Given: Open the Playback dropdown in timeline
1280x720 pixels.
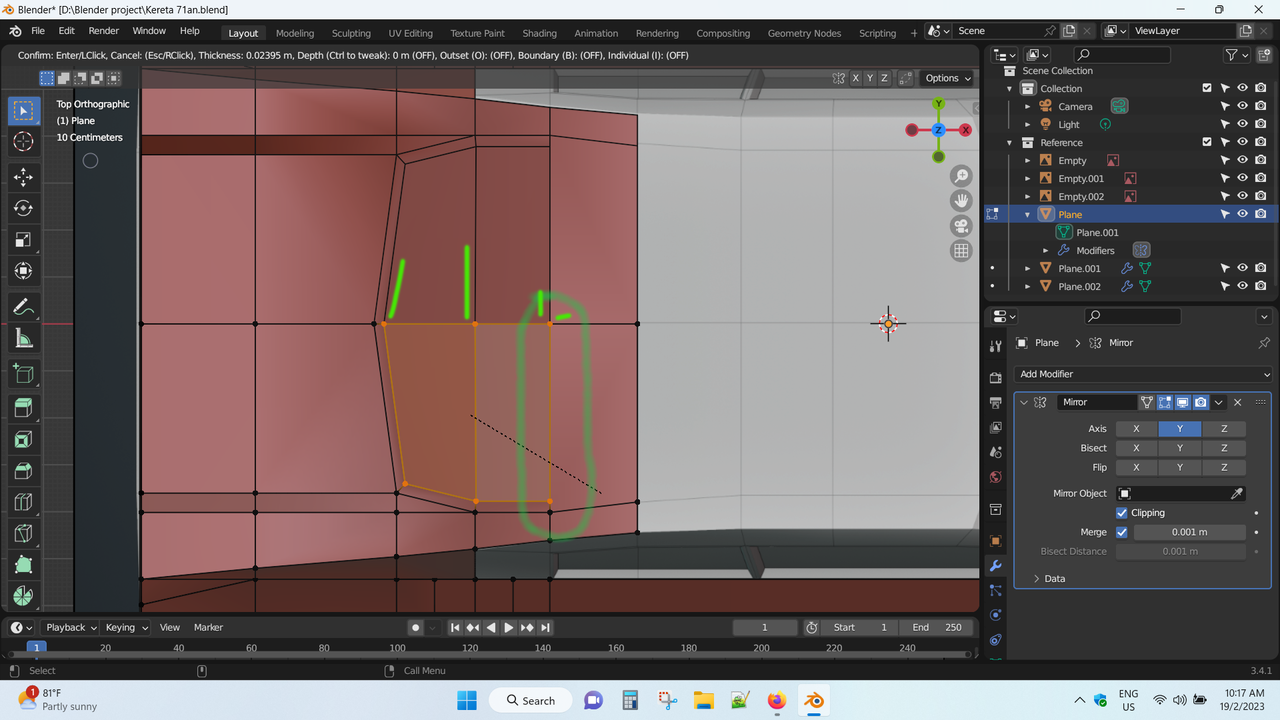Looking at the screenshot, I should pos(70,627).
